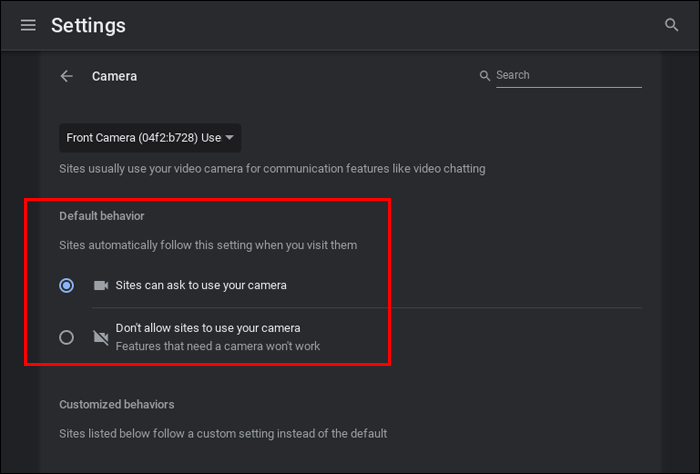Viewport: 700px width, 474px height.
Task: Open the Front Camera device dropdown
Action: pos(143,137)
